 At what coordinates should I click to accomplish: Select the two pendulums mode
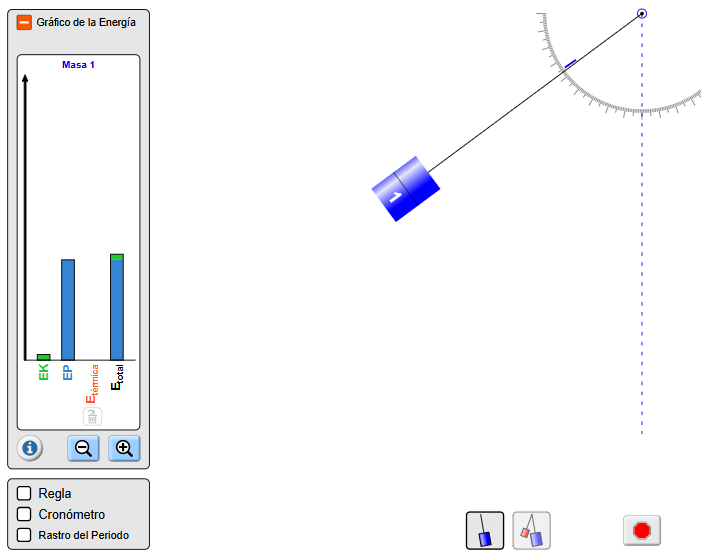[x=531, y=530]
